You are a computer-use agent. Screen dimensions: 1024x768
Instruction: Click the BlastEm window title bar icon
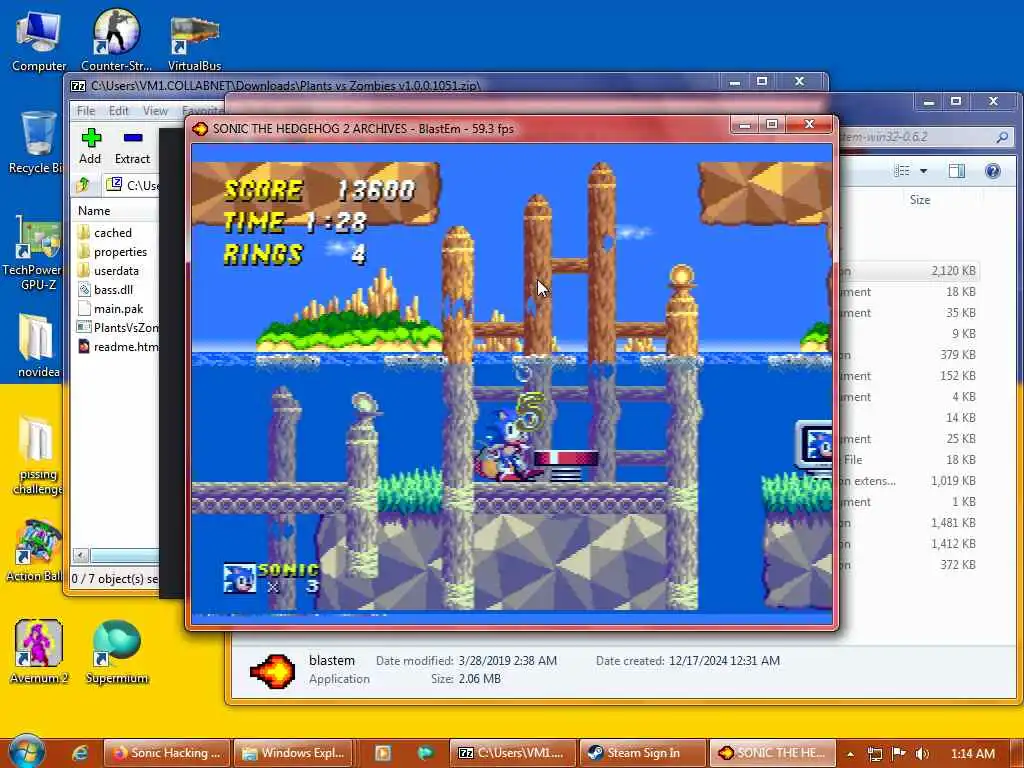click(200, 129)
